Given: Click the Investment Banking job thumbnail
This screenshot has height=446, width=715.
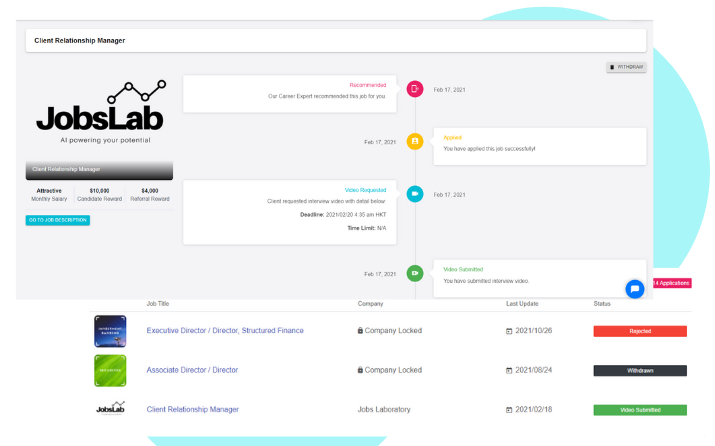Looking at the screenshot, I should (x=110, y=331).
